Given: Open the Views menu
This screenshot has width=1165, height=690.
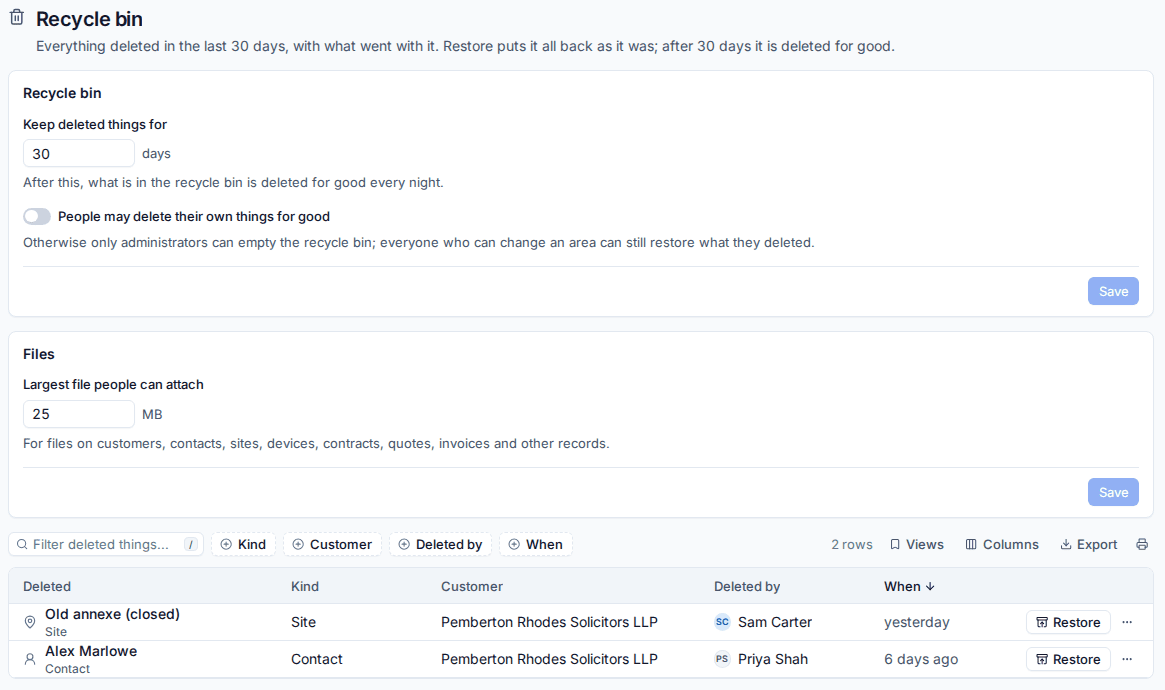Looking at the screenshot, I should [x=917, y=544].
